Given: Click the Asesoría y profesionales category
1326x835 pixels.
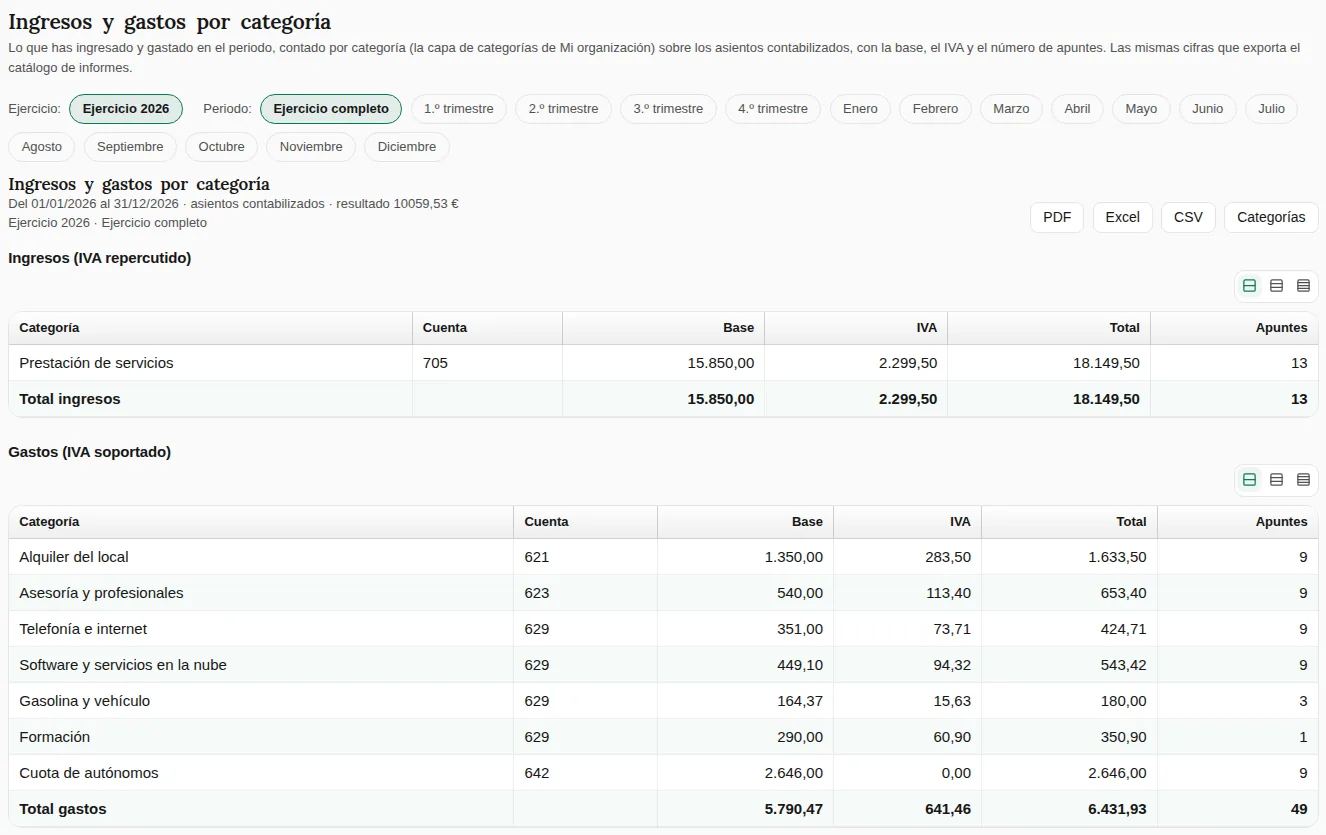Looking at the screenshot, I should click(101, 593).
